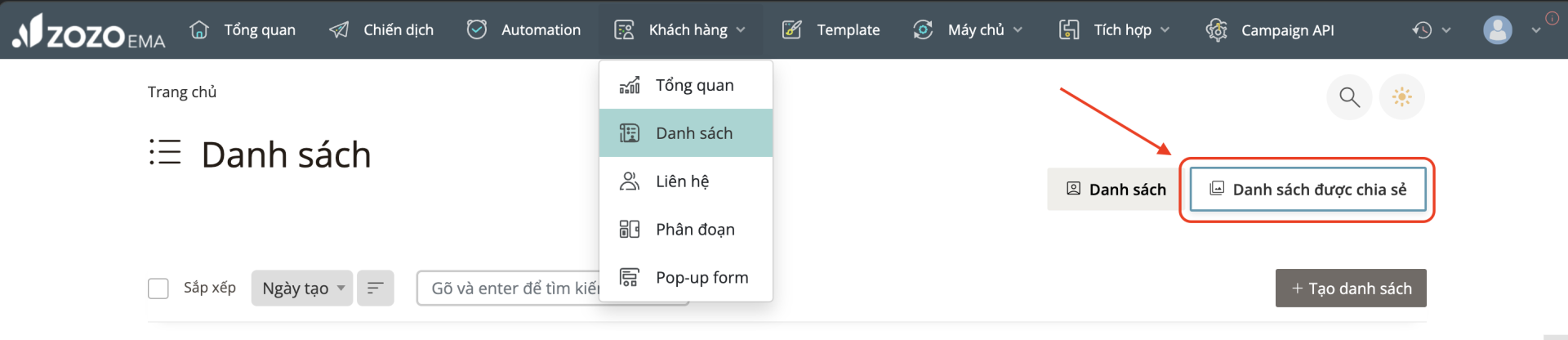Toggle the sun light-mode icon
This screenshot has width=1568, height=340.
click(1401, 97)
